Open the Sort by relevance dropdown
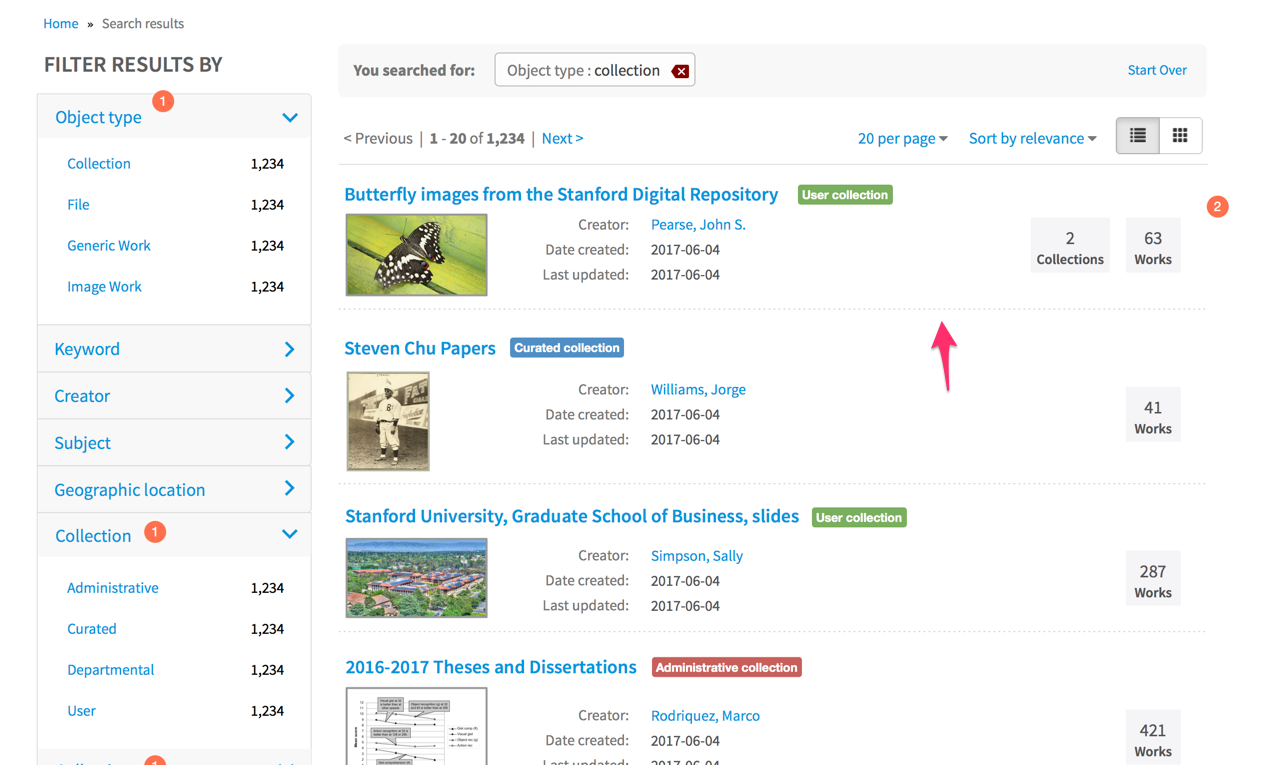The image size is (1283, 765). point(1032,138)
